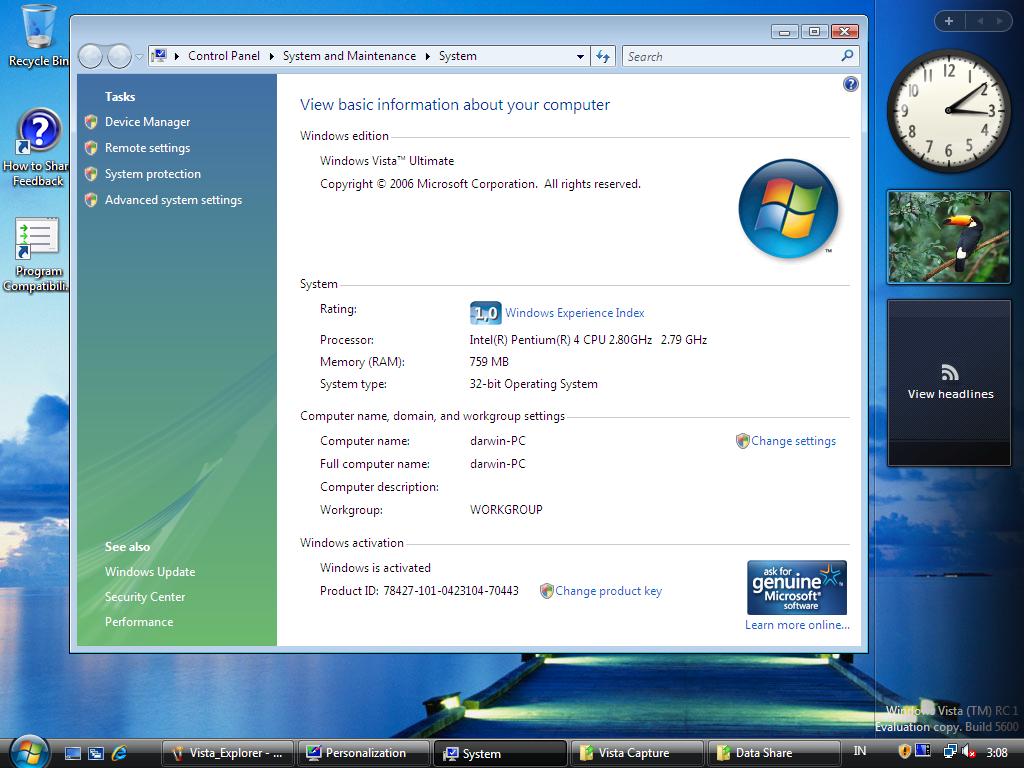
Task: Click the Genuine Microsoft software badge
Action: 796,587
